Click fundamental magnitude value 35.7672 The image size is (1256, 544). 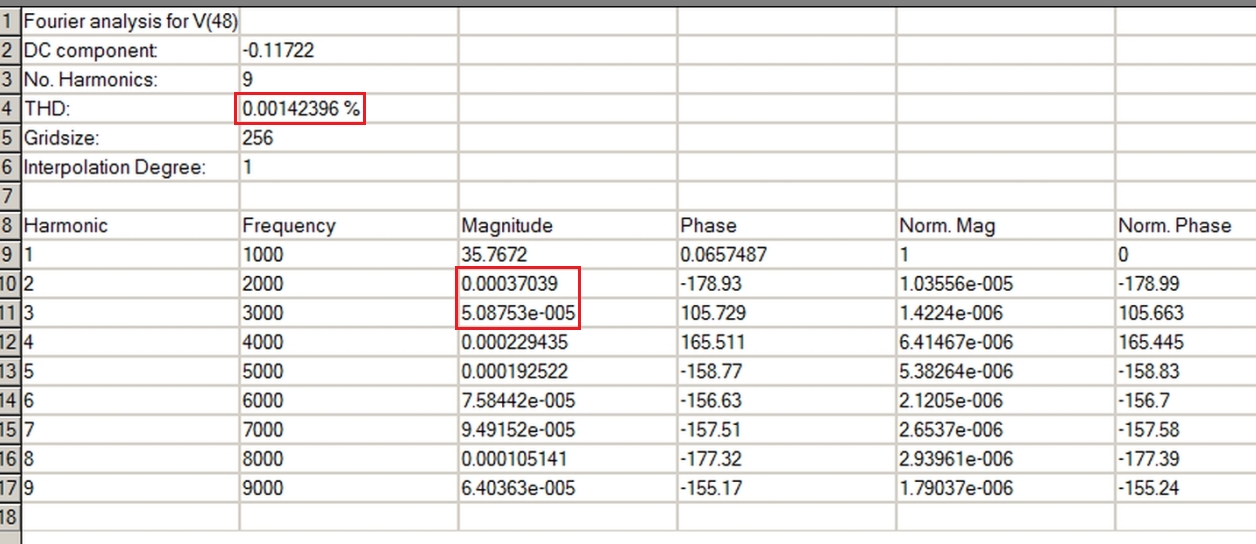click(567, 255)
